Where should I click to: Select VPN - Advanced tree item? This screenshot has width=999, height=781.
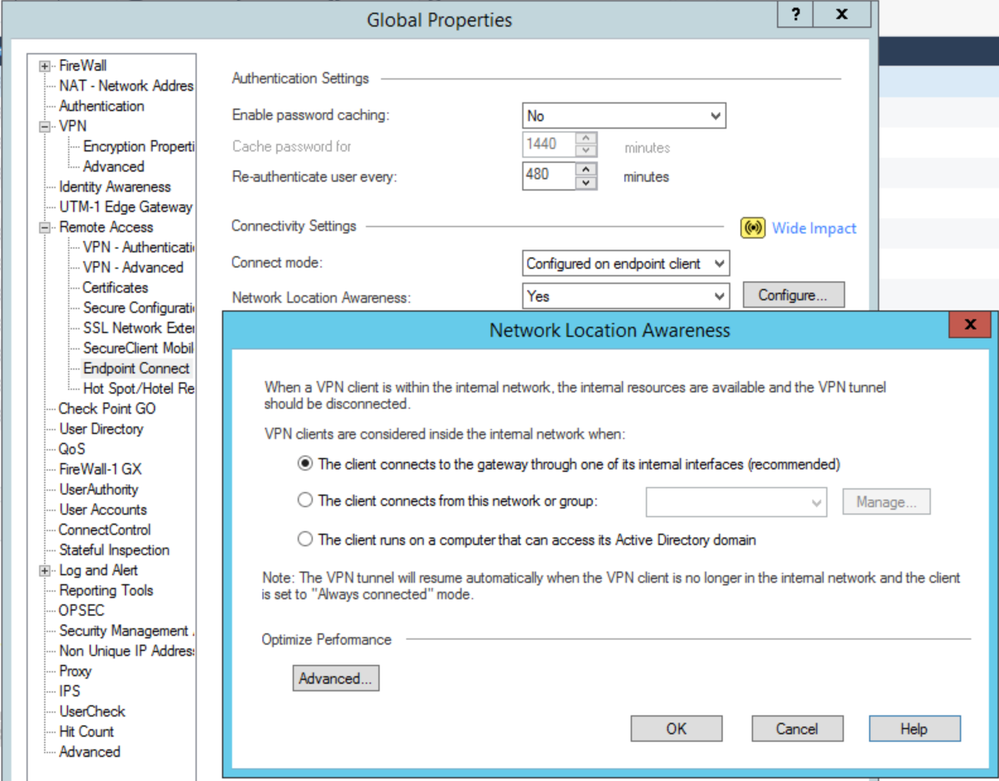[133, 268]
